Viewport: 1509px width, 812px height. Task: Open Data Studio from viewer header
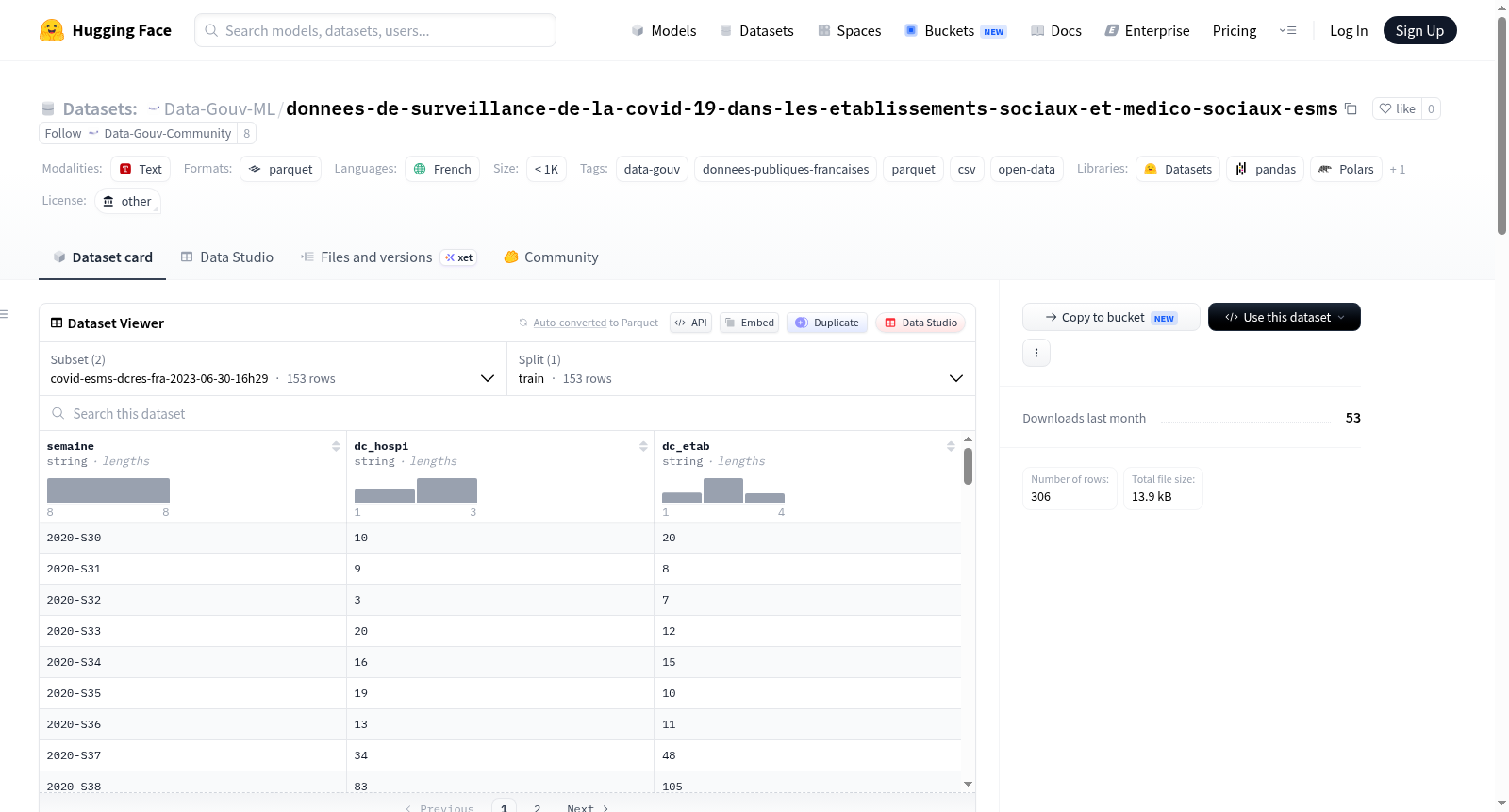pos(920,323)
